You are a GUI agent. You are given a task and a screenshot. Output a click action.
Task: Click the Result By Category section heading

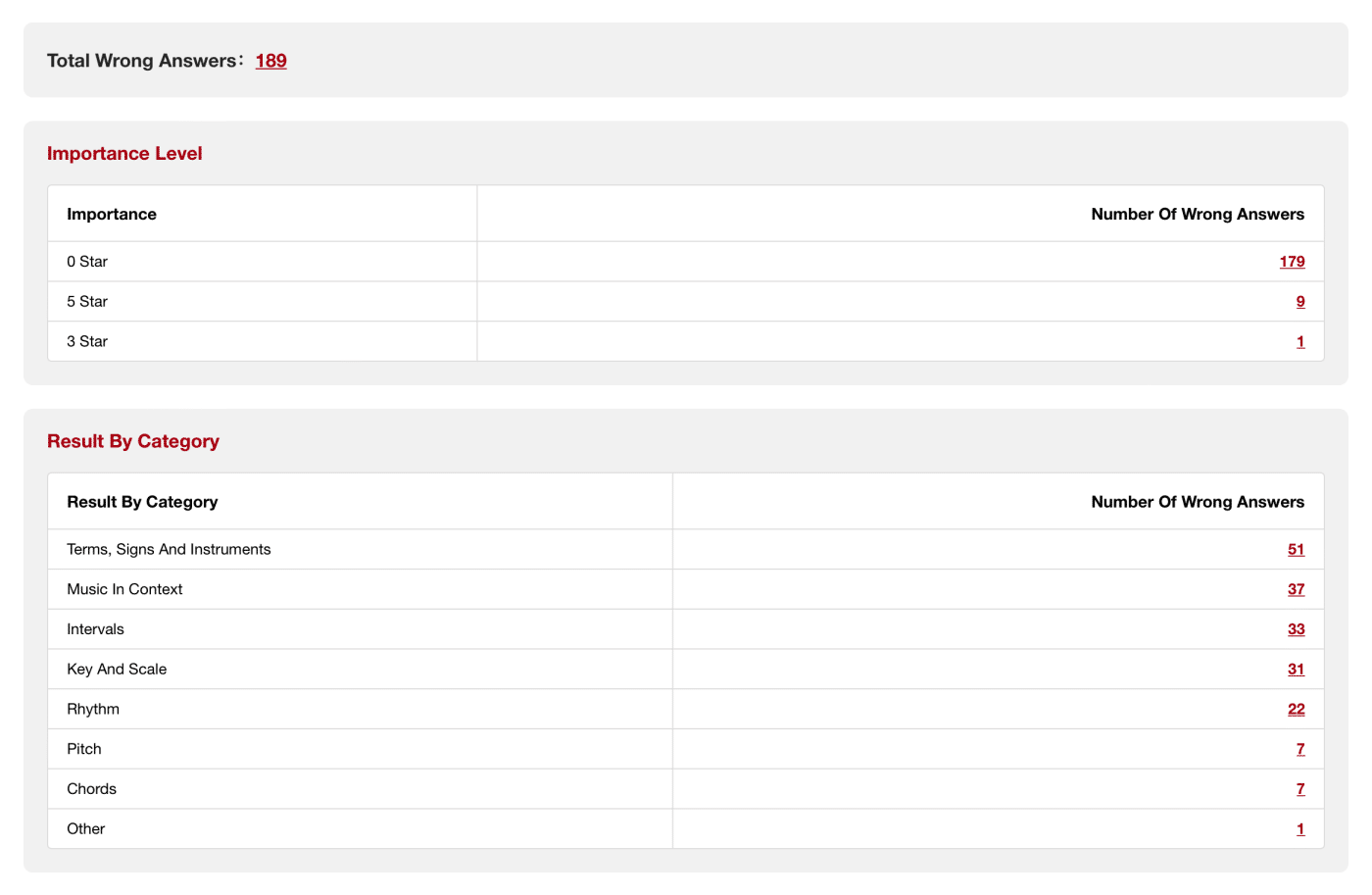click(133, 441)
